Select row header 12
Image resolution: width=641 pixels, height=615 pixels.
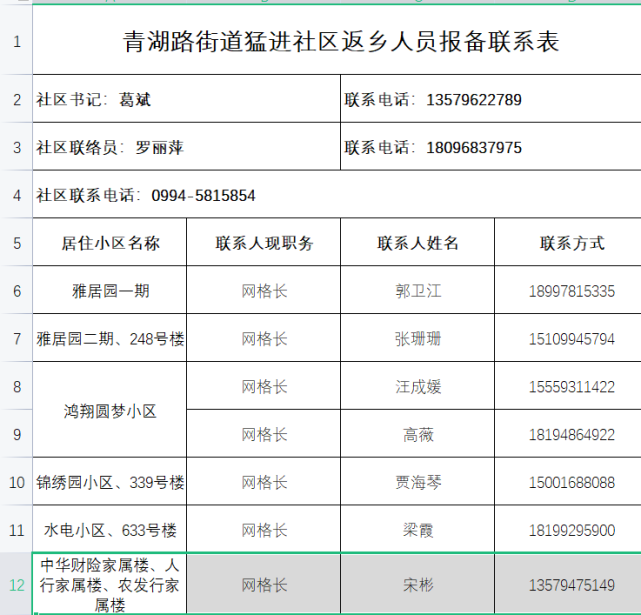(x=16, y=584)
